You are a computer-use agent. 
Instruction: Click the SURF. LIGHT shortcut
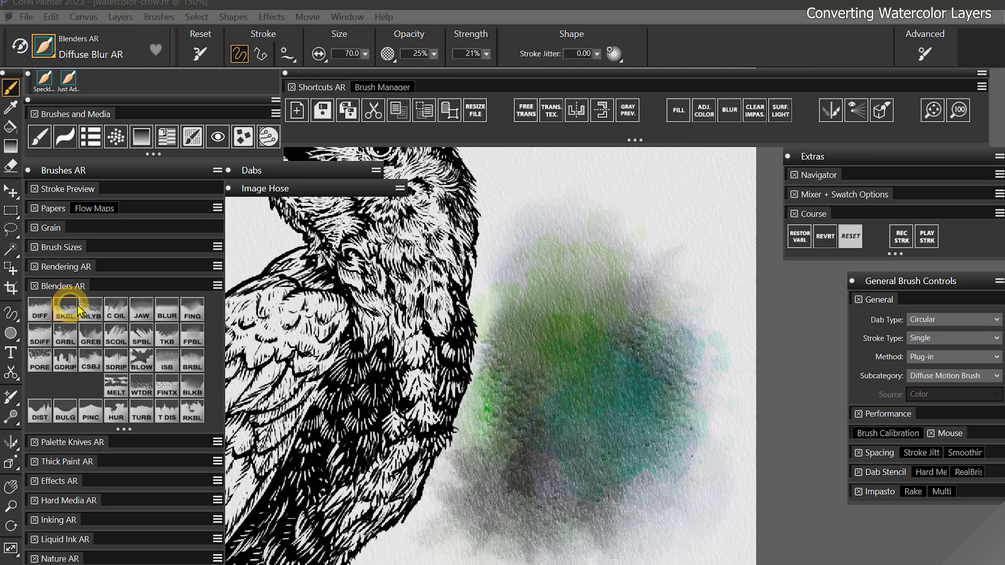coord(780,110)
